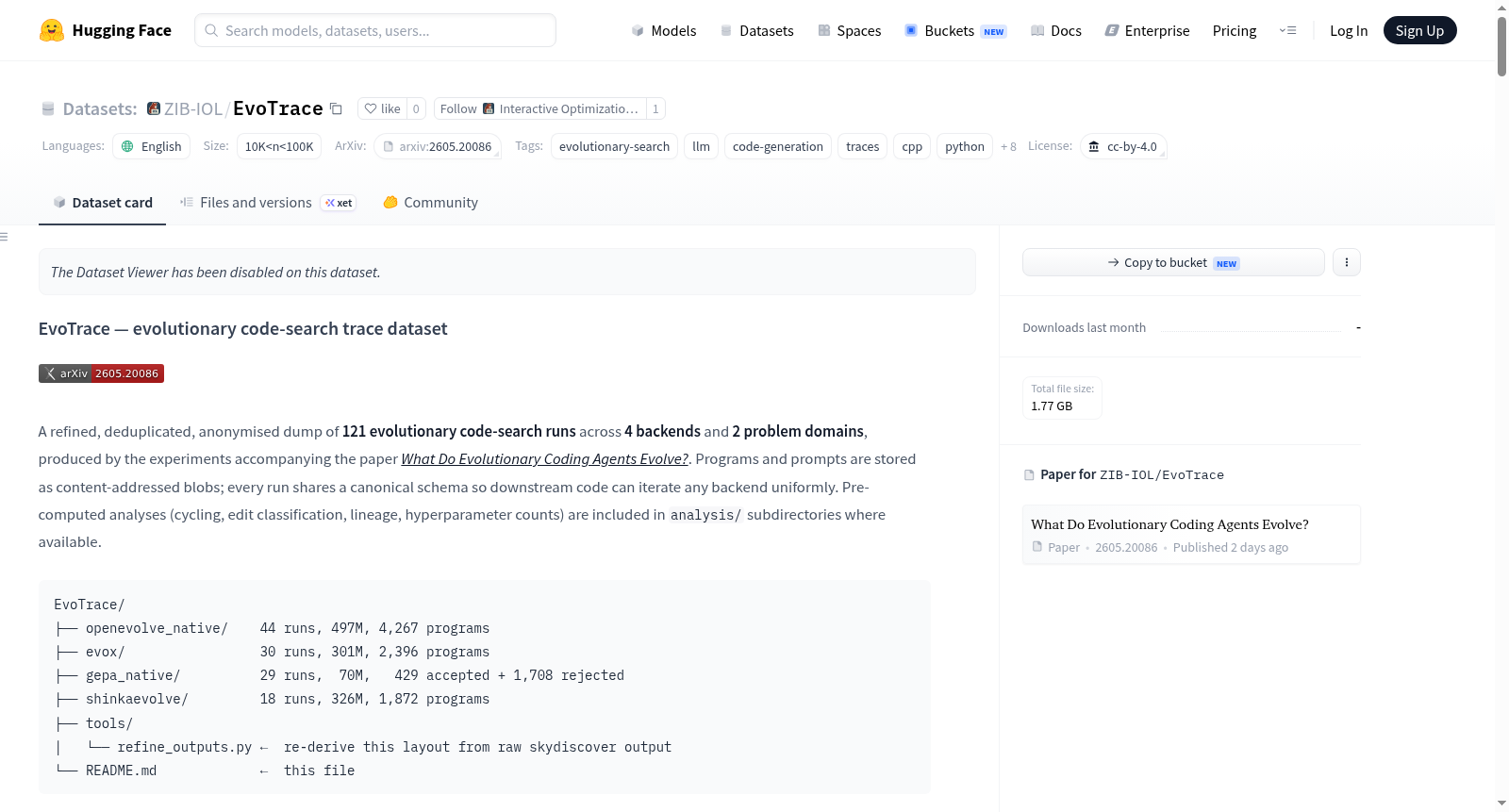
Task: Click the EvoTrace dataset title
Action: click(x=278, y=108)
